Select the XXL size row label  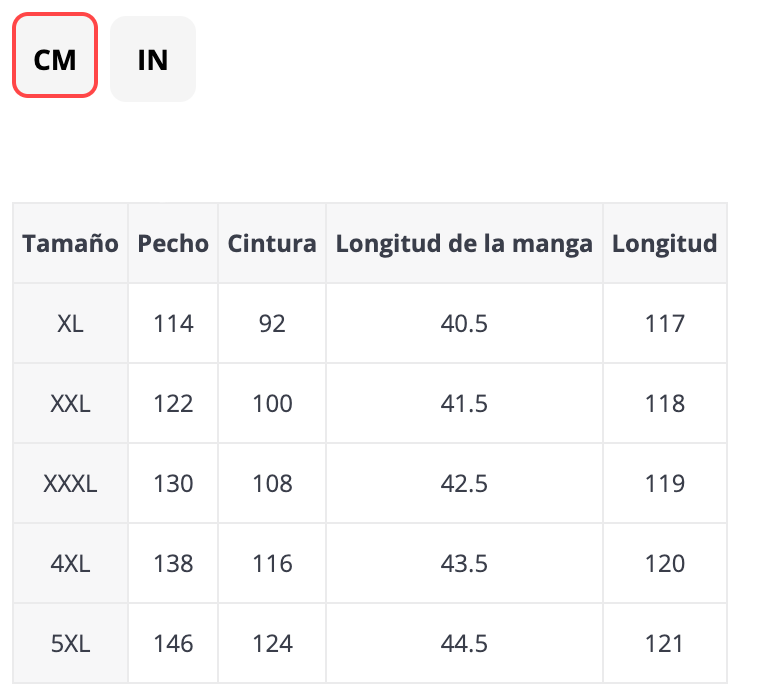[70, 404]
